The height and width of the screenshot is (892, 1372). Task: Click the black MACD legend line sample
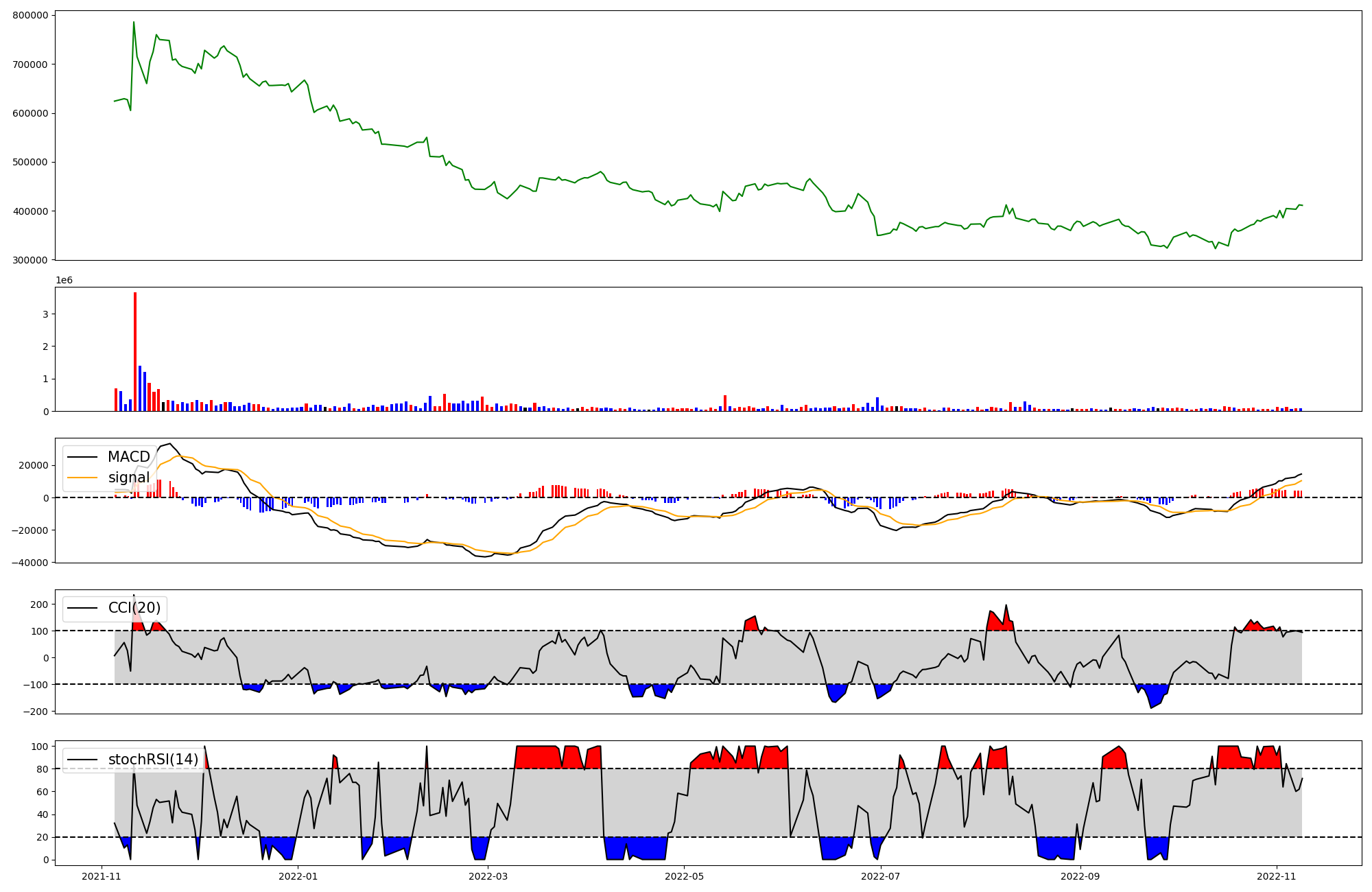click(x=84, y=457)
